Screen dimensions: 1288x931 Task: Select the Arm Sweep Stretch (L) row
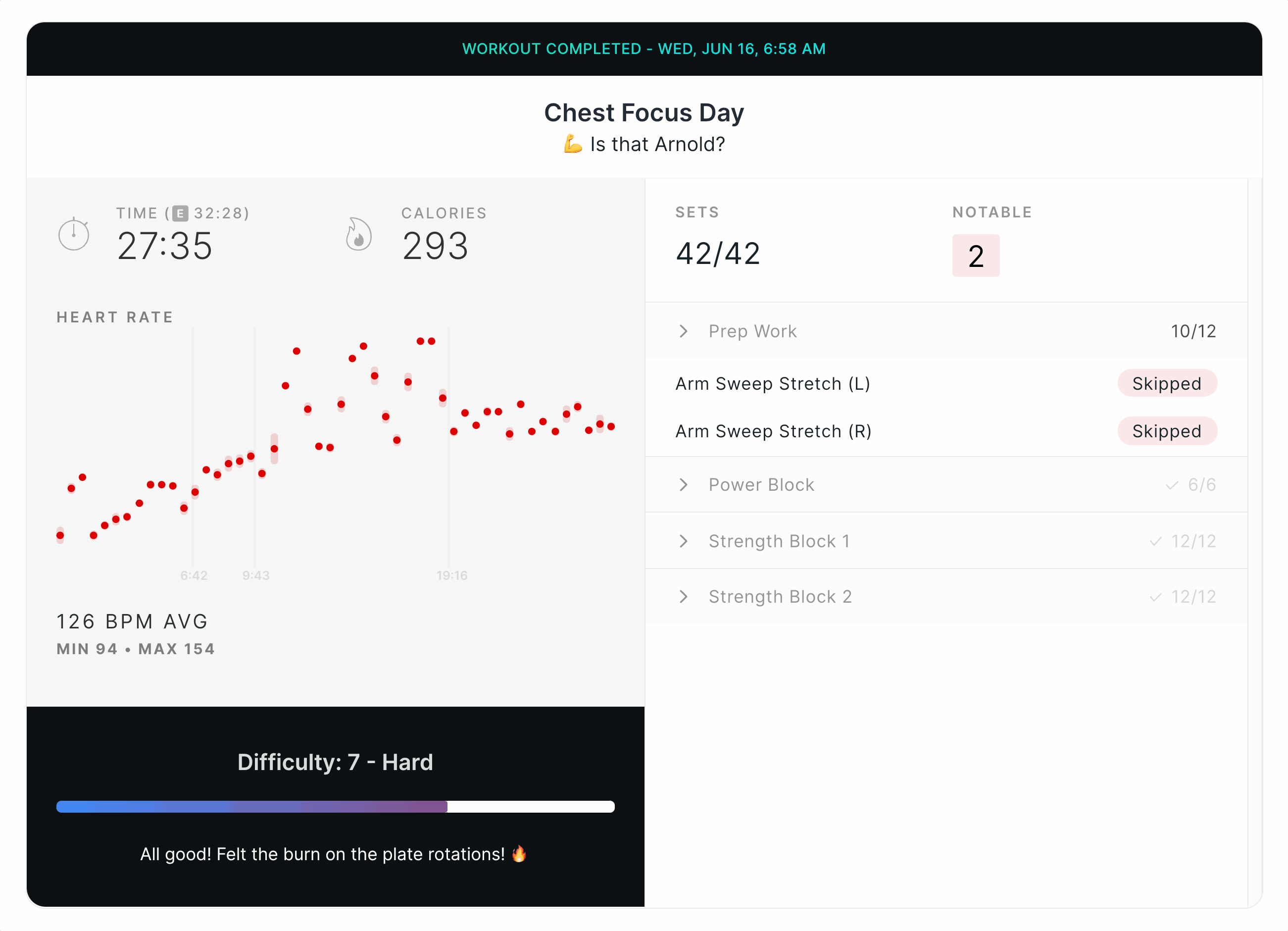[x=946, y=383]
